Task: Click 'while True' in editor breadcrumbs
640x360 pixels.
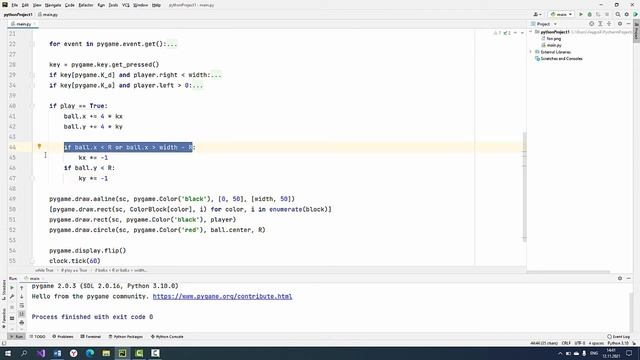Action: click(44, 270)
